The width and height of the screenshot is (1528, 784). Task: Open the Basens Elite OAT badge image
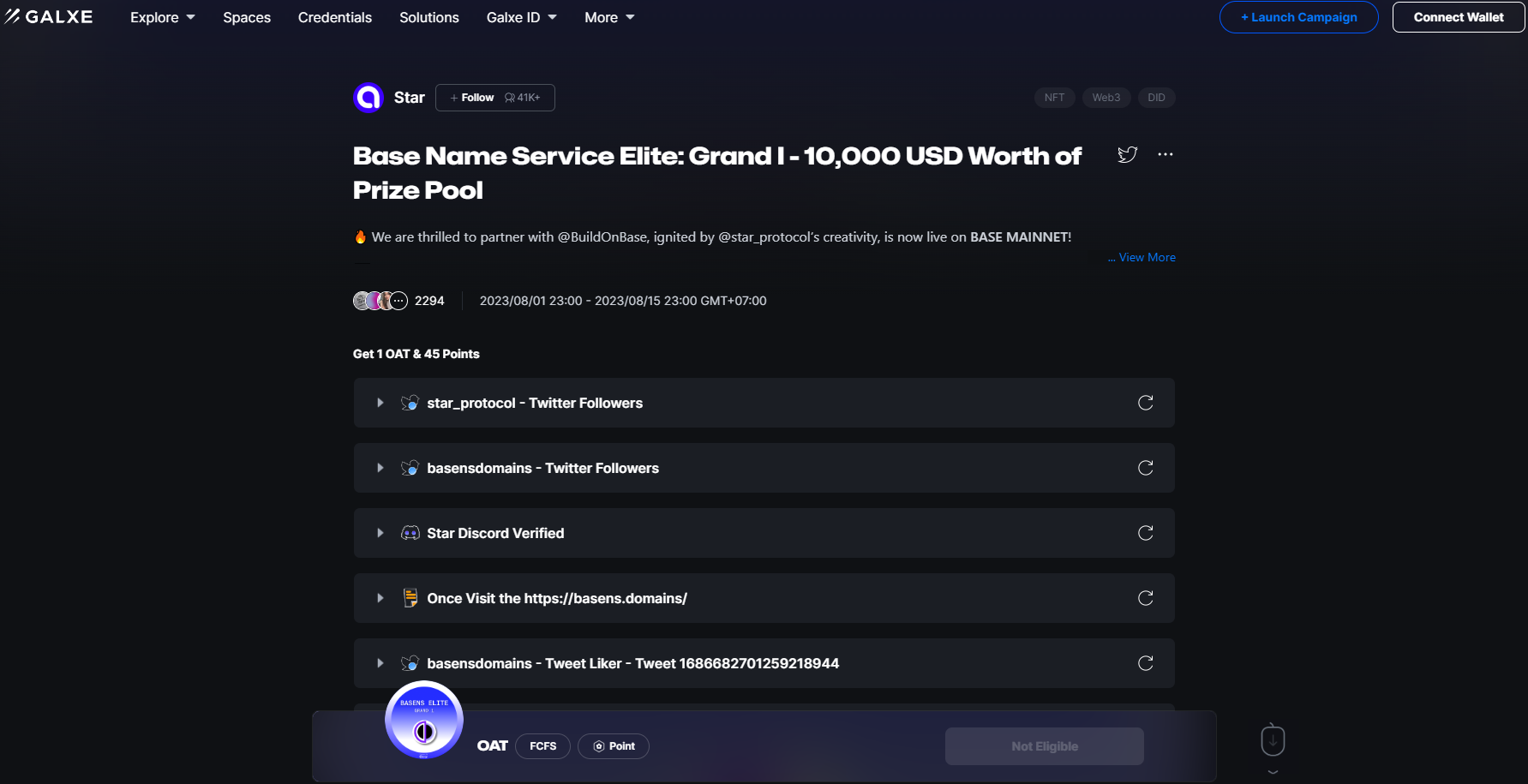point(424,720)
